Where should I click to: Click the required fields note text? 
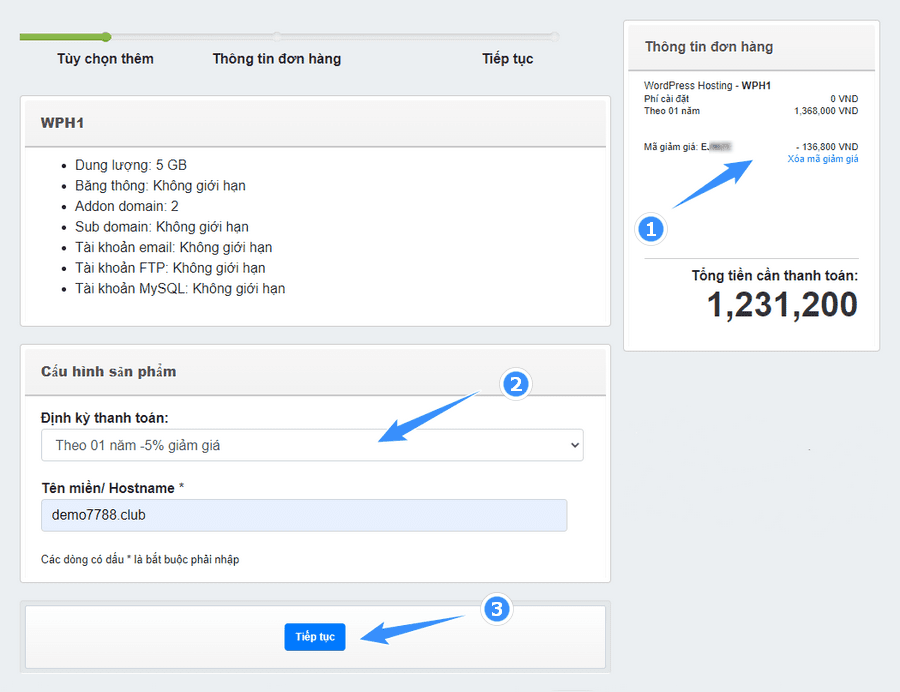(x=140, y=559)
